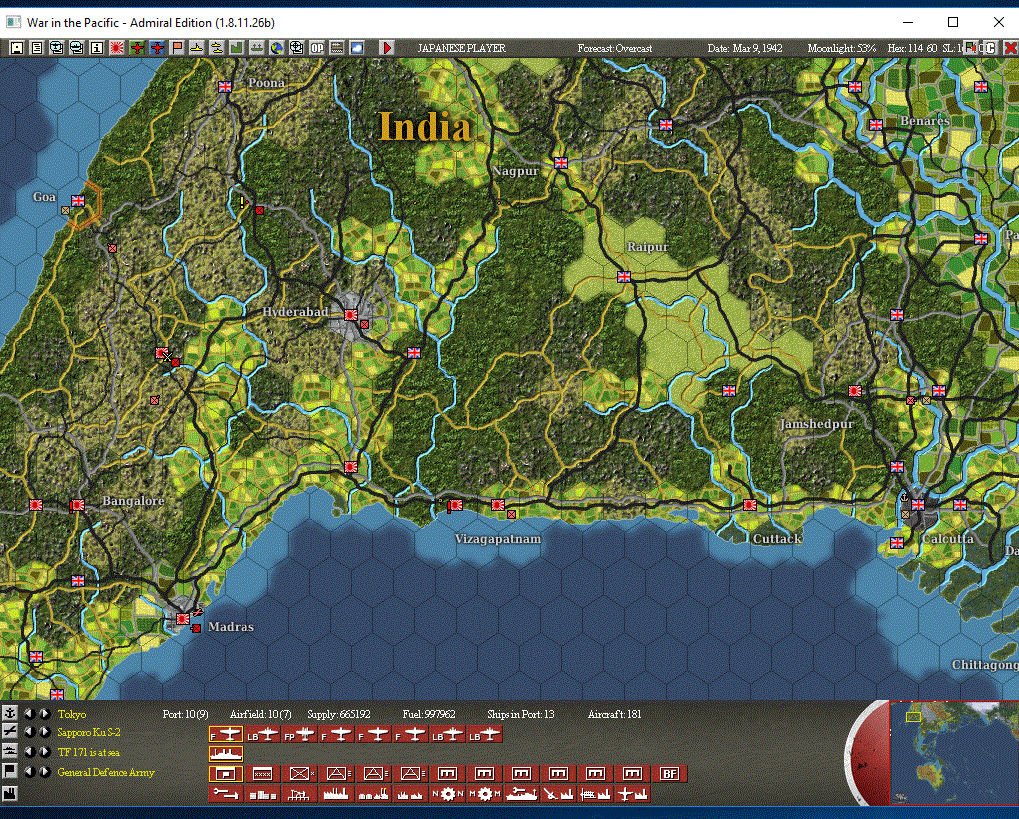The width and height of the screenshot is (1019, 819).
Task: Click the anchor port icon beside Tokyo
Action: [x=9, y=713]
